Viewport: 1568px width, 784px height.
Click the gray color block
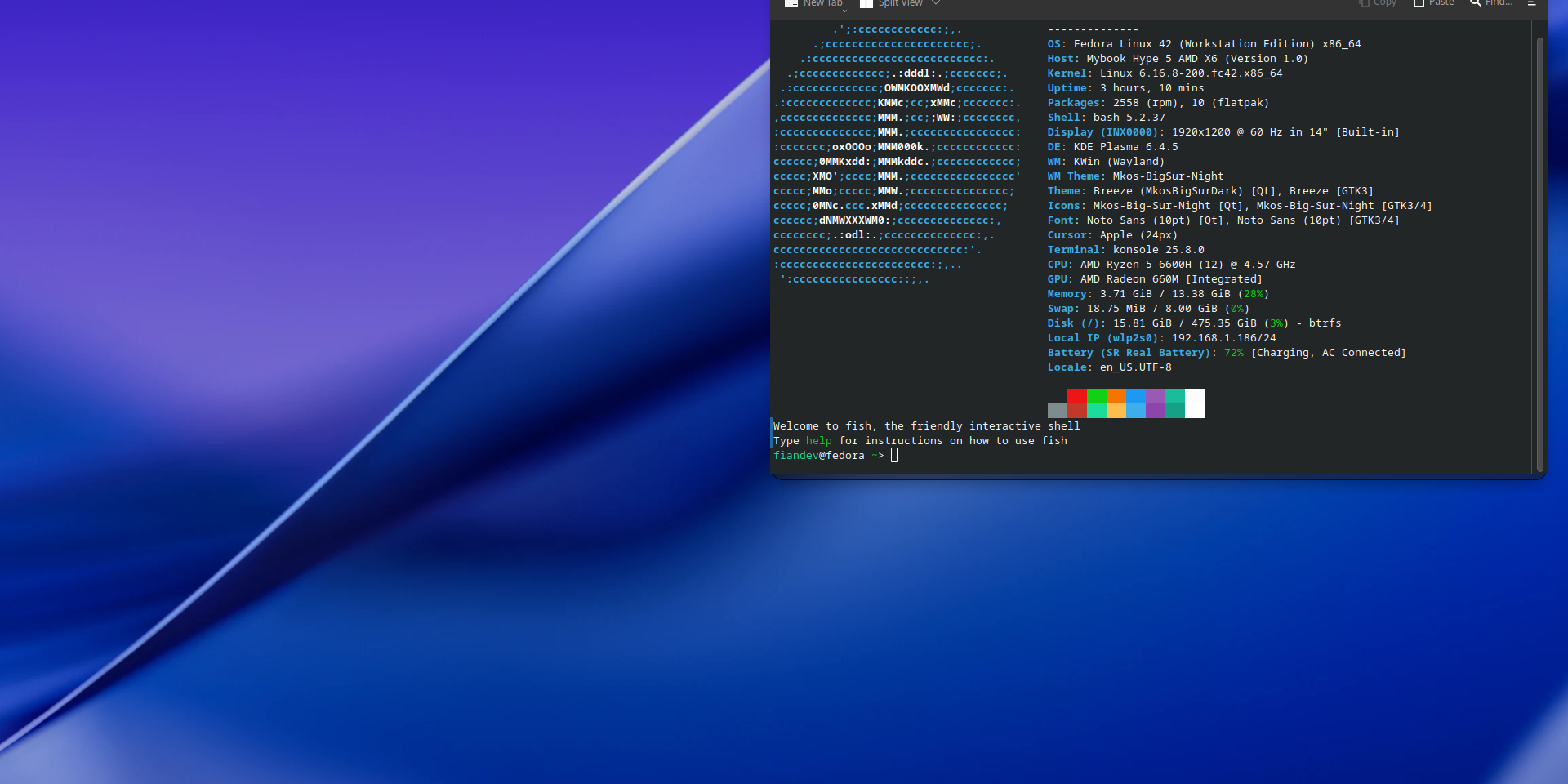point(1057,411)
